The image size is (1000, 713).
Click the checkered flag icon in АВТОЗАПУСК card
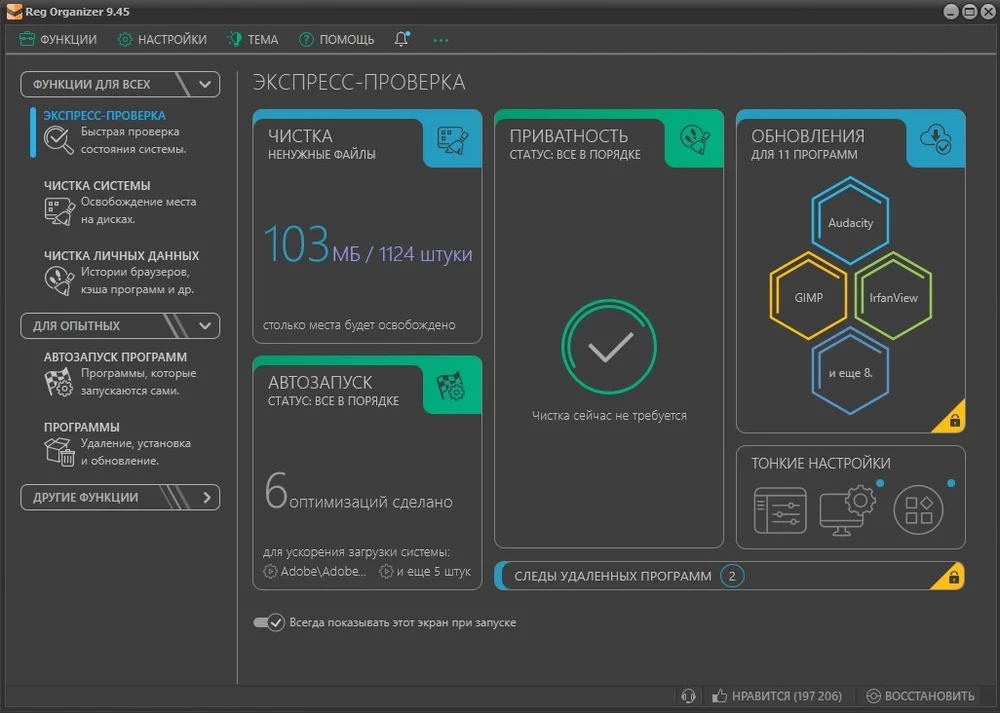(x=452, y=386)
